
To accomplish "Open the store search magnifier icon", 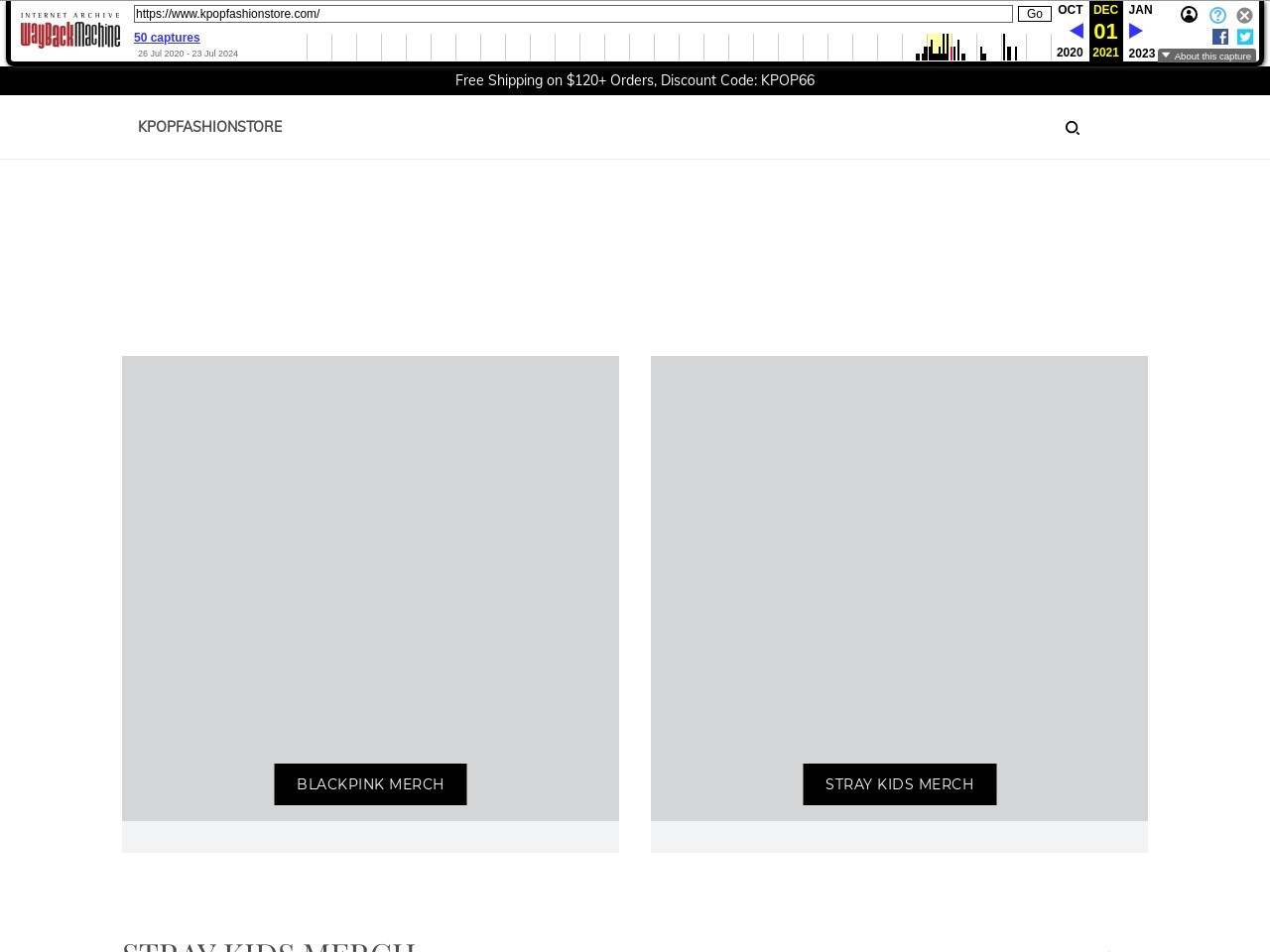I will pos(1072,128).
